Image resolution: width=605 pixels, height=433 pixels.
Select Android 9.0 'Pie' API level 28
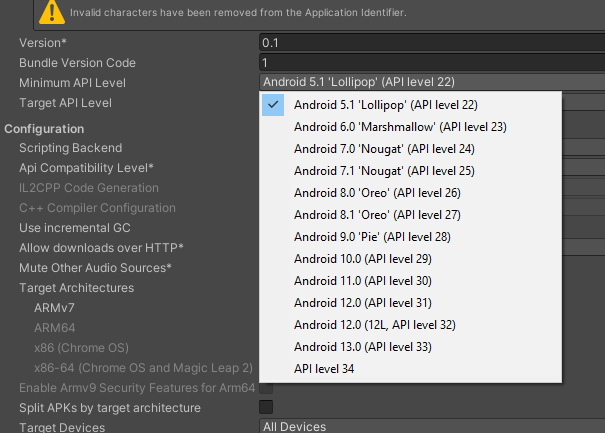coord(372,237)
